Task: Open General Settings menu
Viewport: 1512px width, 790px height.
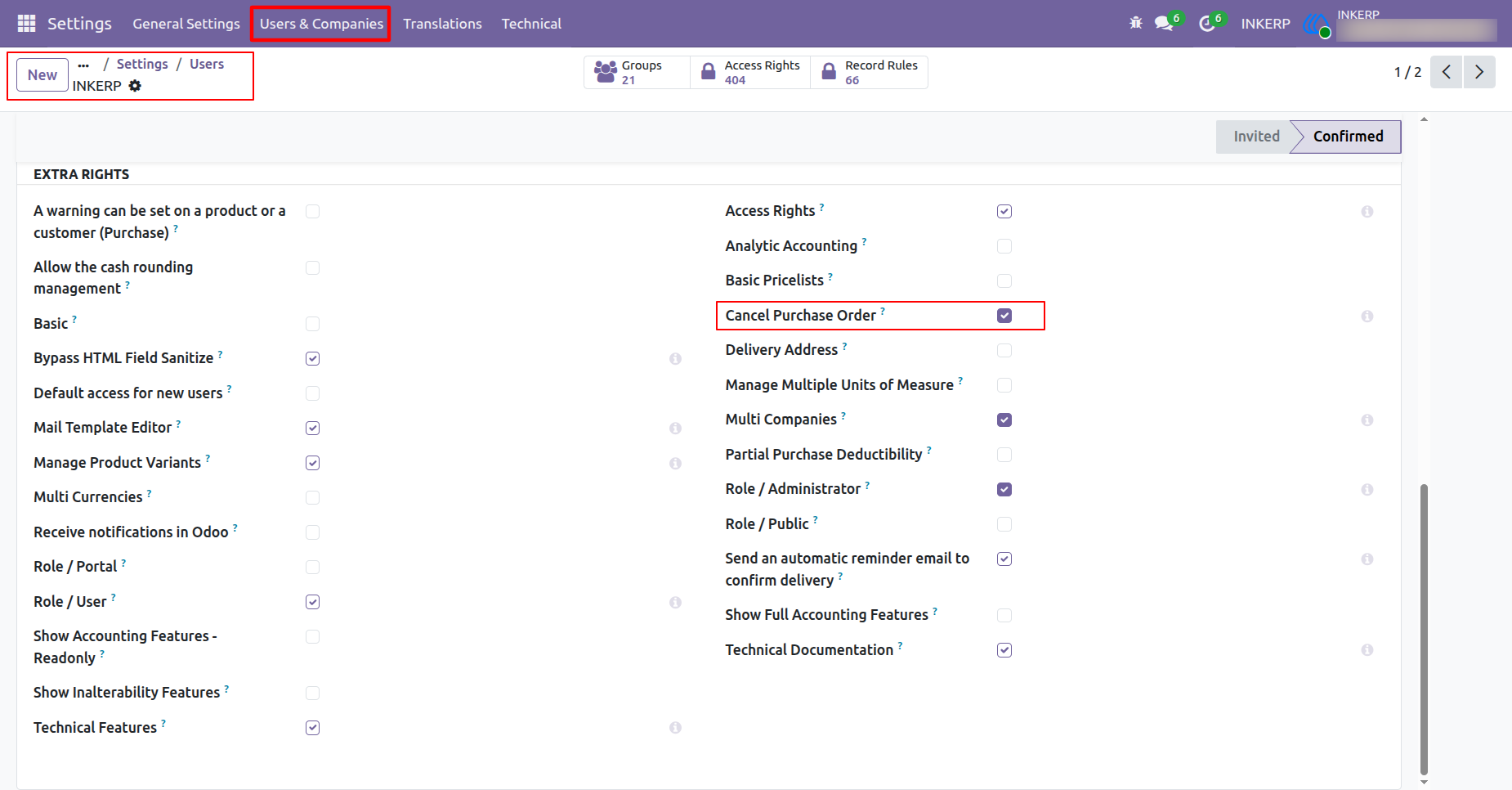Action: [186, 24]
